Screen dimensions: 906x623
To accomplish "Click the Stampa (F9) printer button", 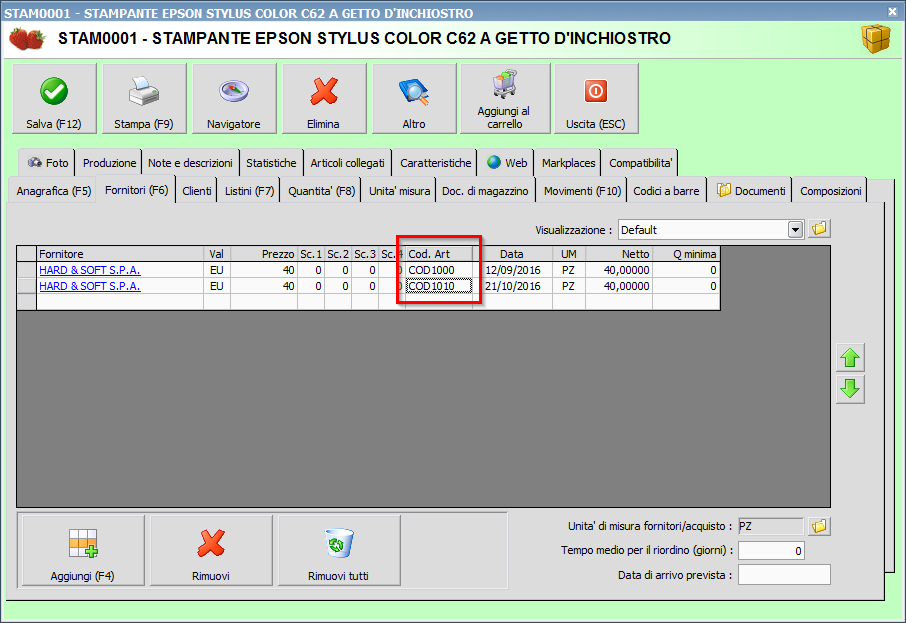I will 144,98.
